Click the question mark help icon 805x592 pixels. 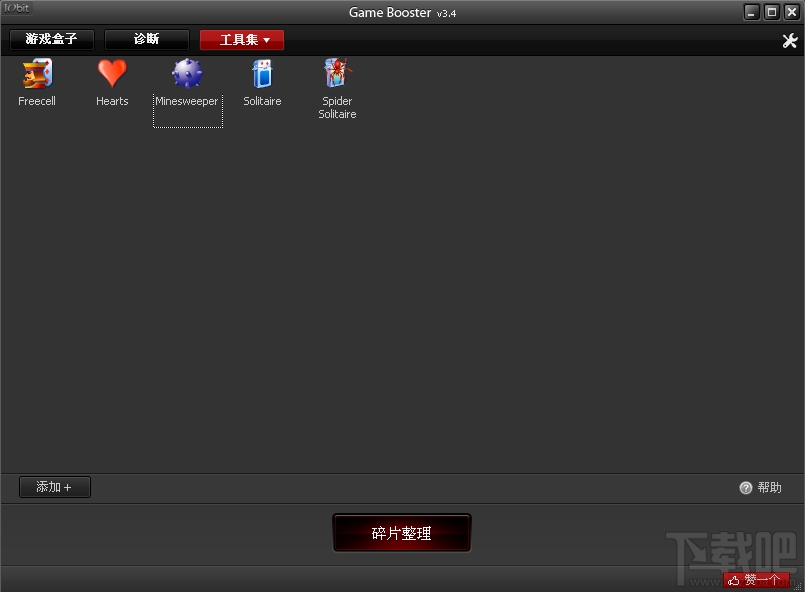click(x=745, y=488)
